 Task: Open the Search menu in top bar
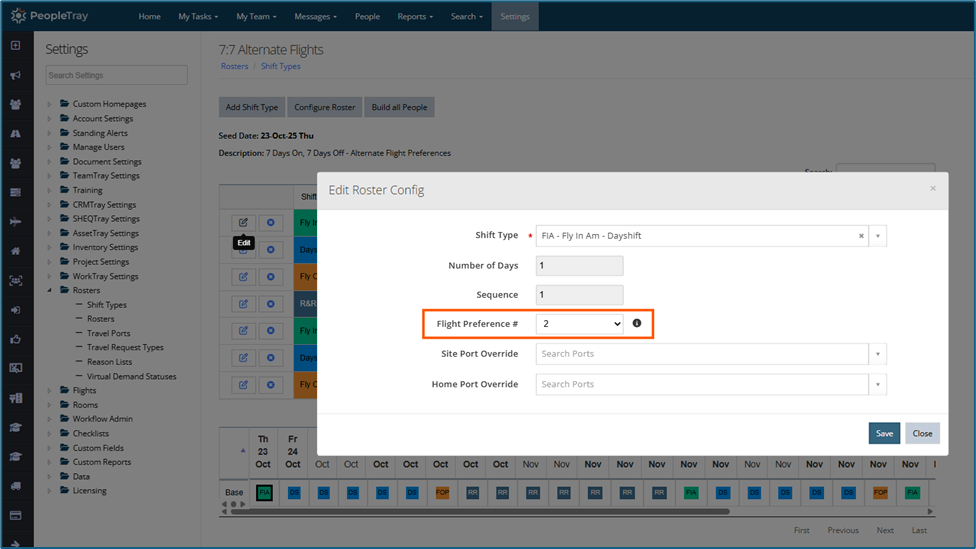tap(467, 16)
